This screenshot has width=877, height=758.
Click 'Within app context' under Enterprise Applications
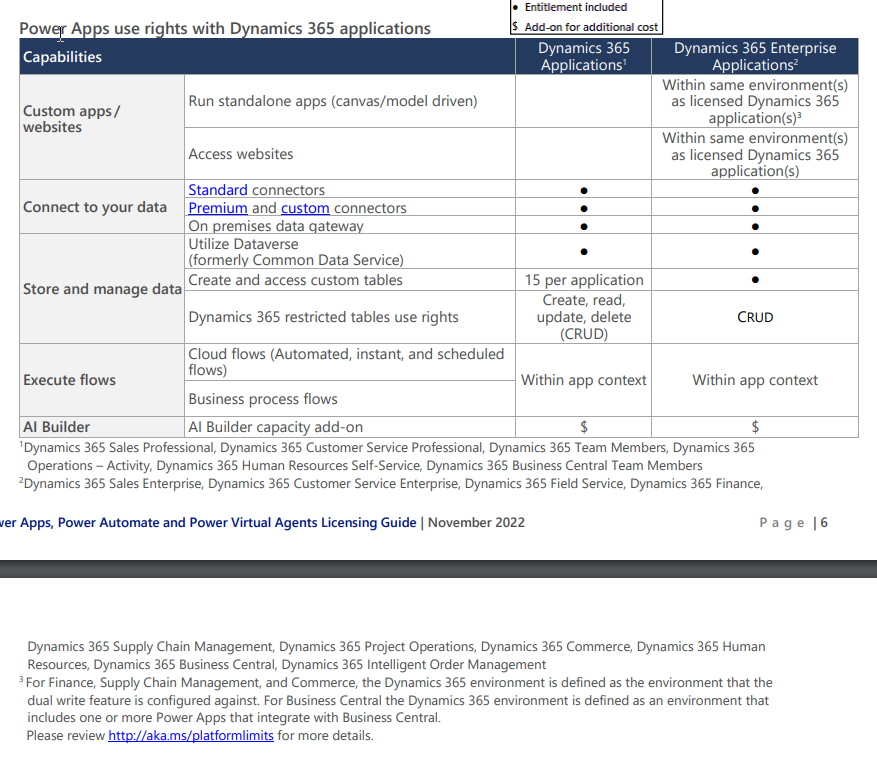pos(755,380)
